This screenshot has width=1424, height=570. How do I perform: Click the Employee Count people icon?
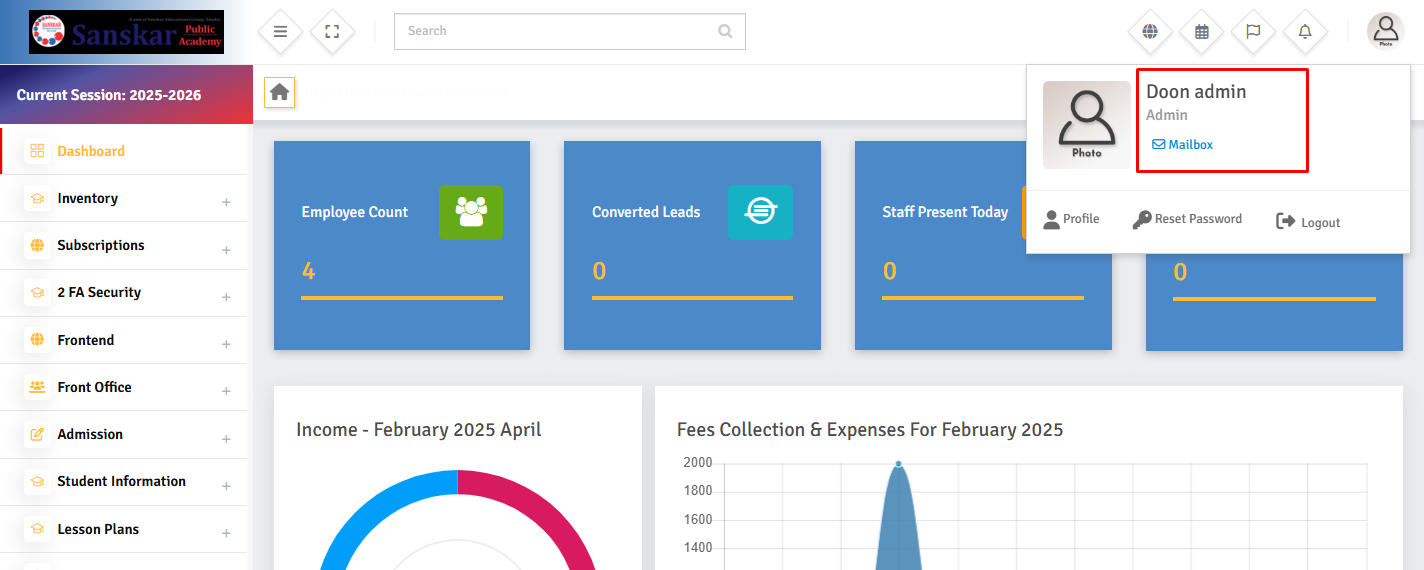(x=471, y=212)
